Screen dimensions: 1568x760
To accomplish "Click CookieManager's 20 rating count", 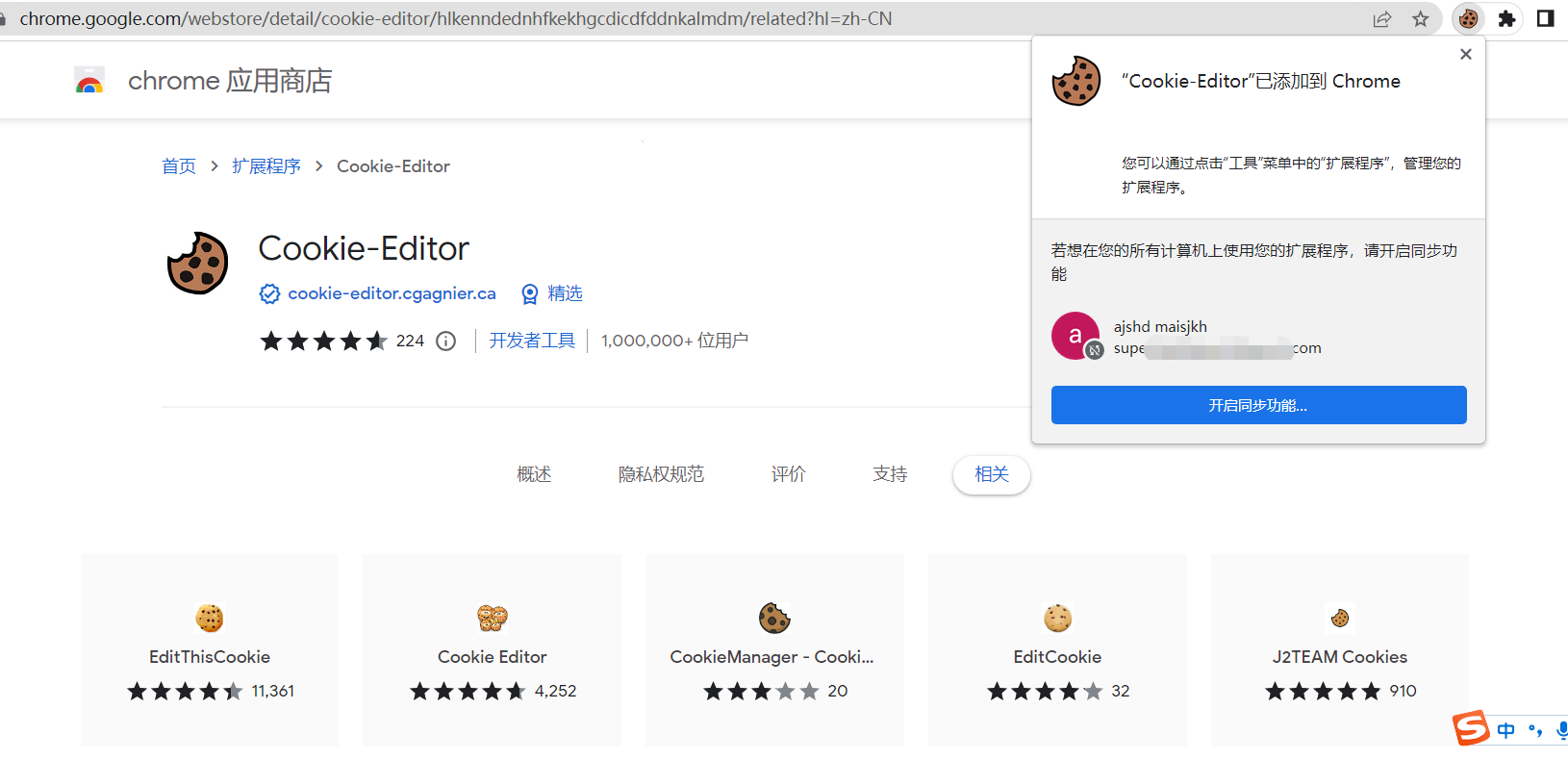I will tap(838, 691).
